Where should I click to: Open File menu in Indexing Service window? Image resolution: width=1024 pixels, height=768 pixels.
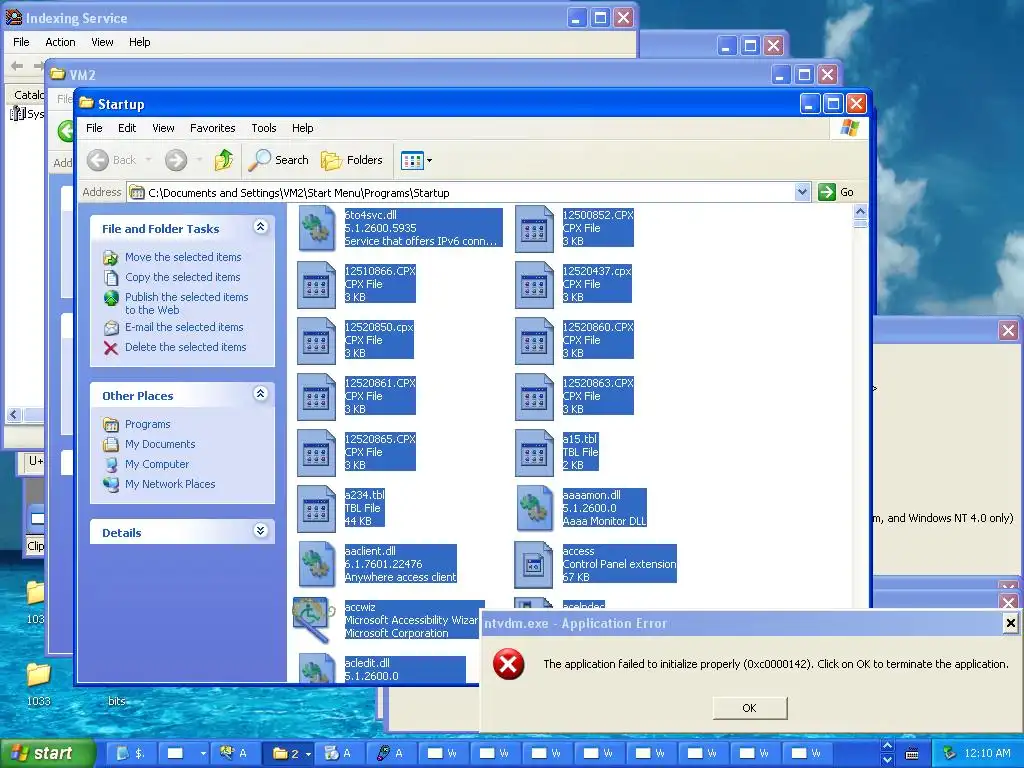(21, 42)
